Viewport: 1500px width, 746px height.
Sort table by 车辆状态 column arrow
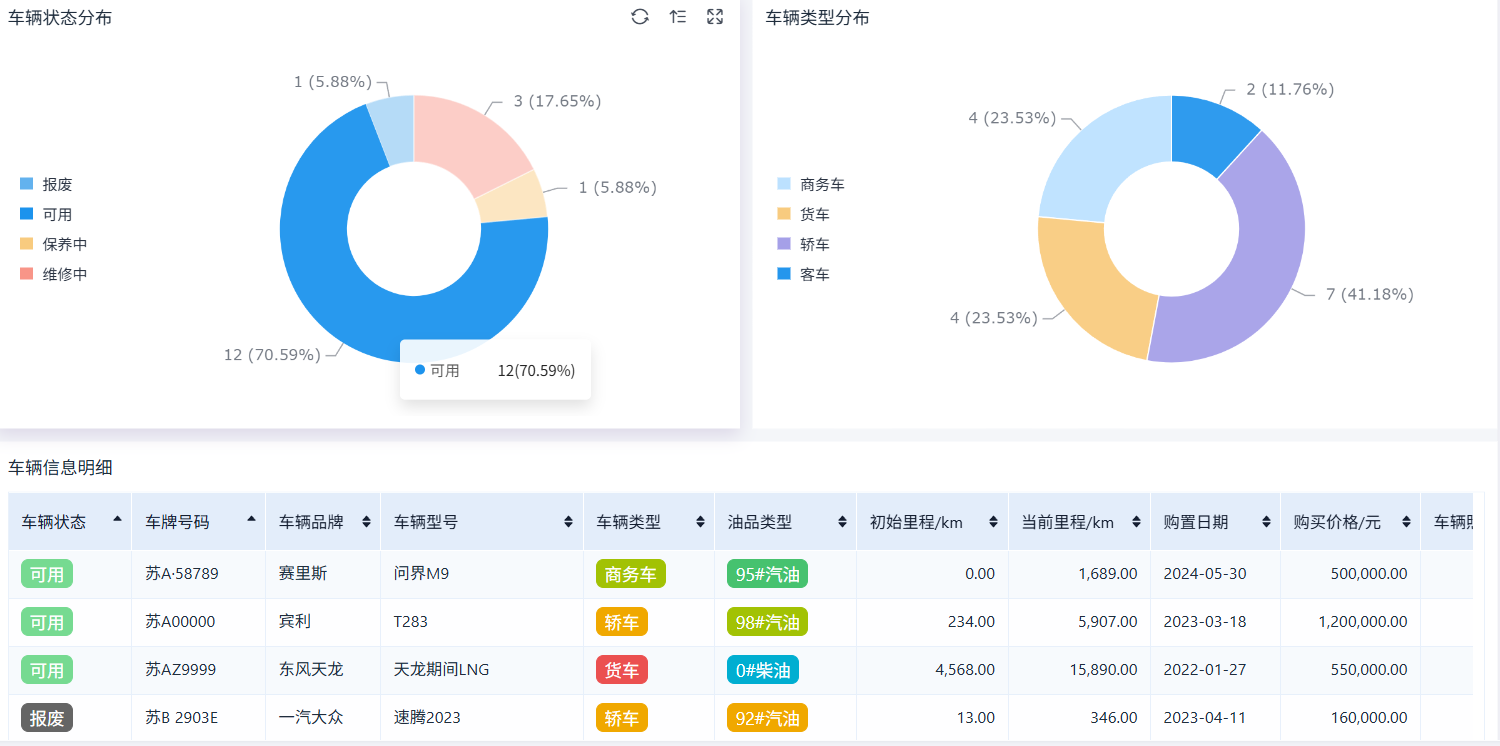point(118,521)
